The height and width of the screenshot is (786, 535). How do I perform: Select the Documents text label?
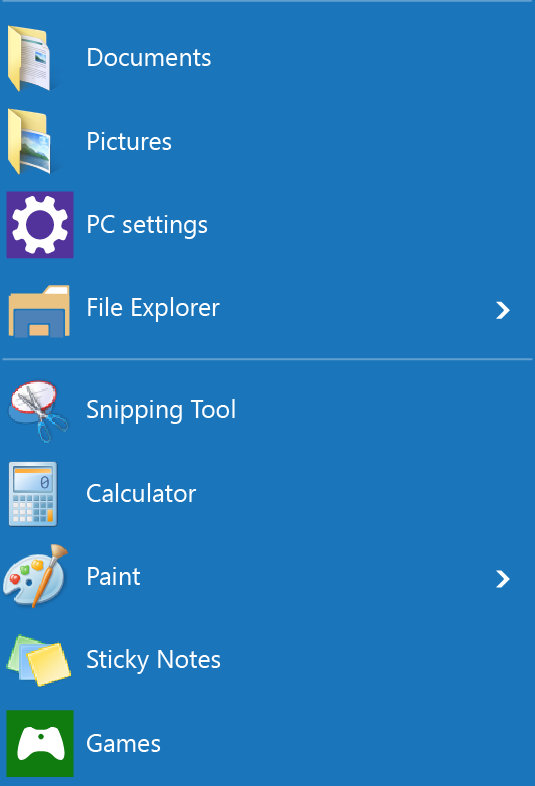coord(148,58)
